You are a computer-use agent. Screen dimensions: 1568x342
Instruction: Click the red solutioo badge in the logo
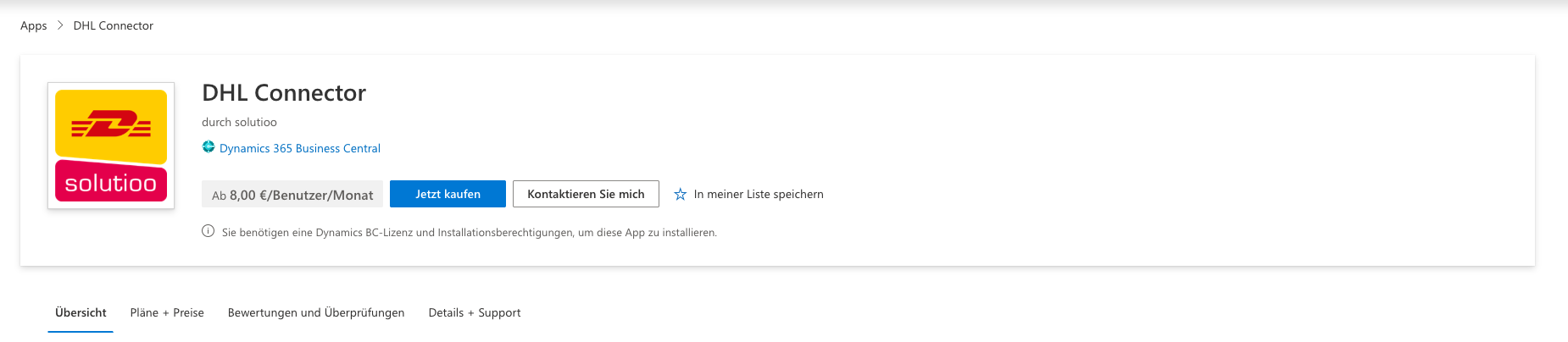point(111,183)
